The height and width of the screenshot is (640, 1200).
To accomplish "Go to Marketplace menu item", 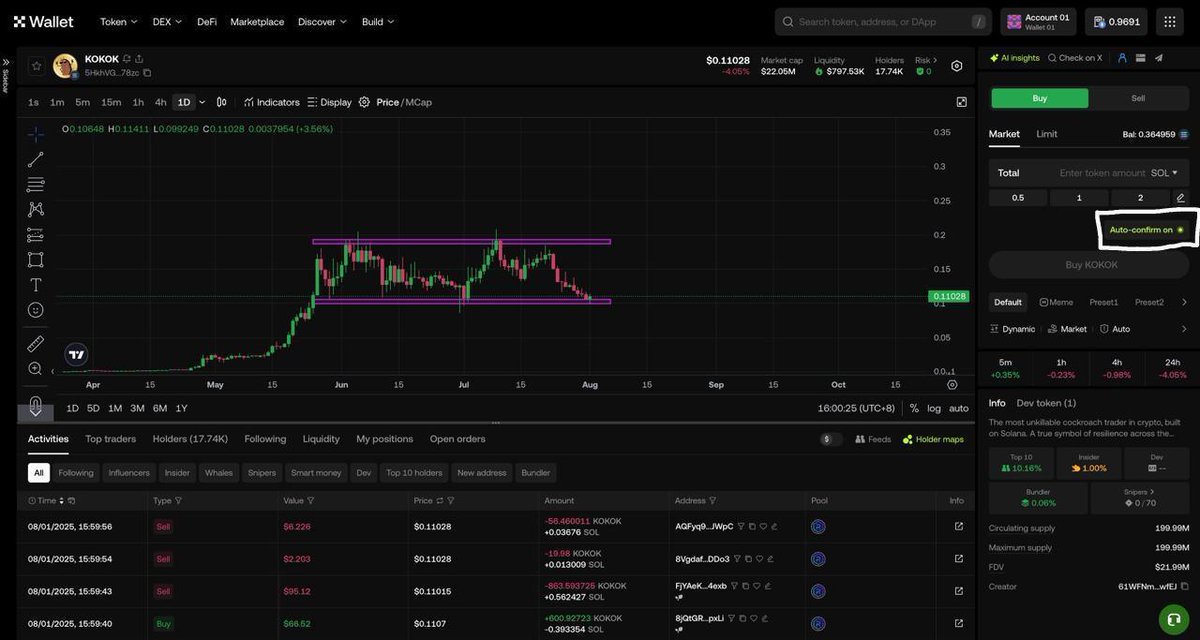I will coord(257,21).
